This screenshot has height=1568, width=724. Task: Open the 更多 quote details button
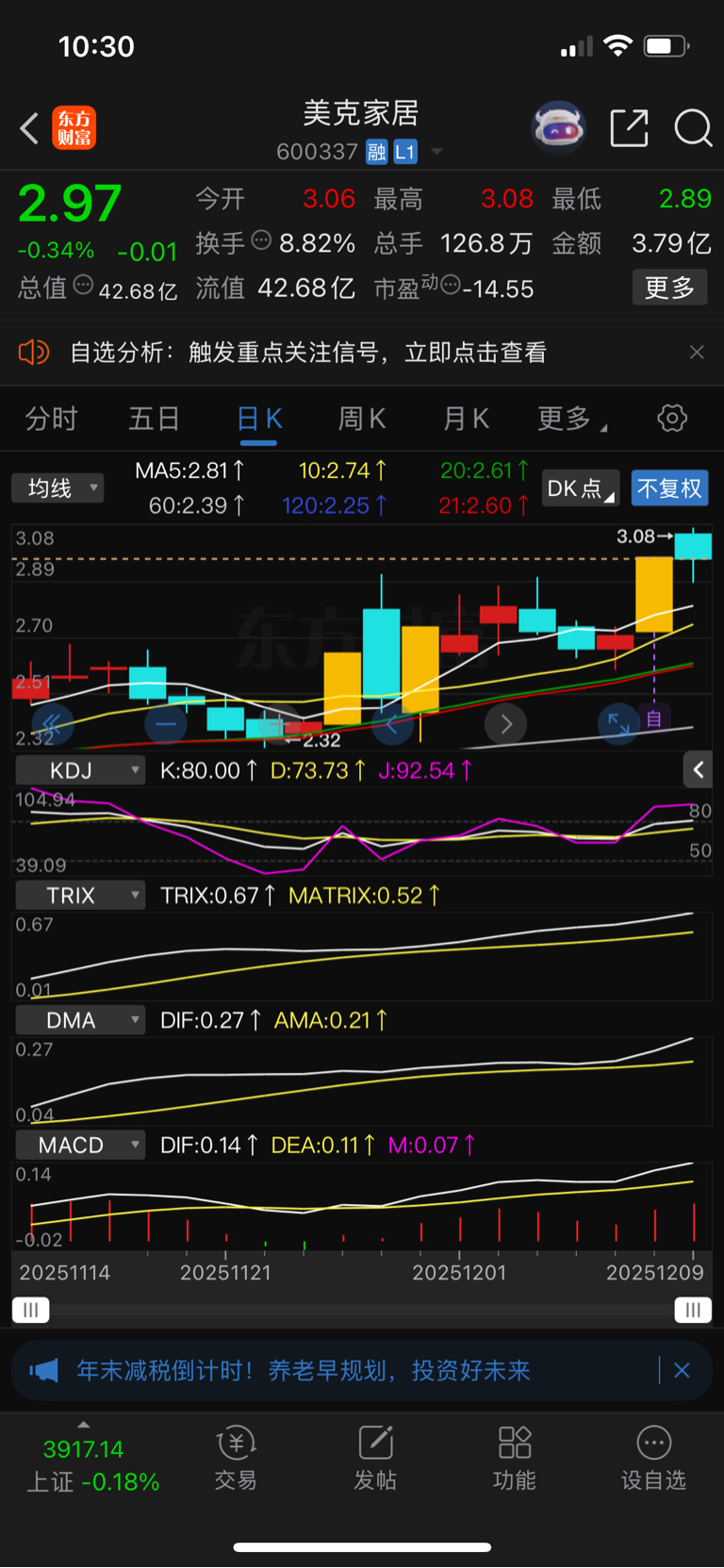pyautogui.click(x=669, y=287)
